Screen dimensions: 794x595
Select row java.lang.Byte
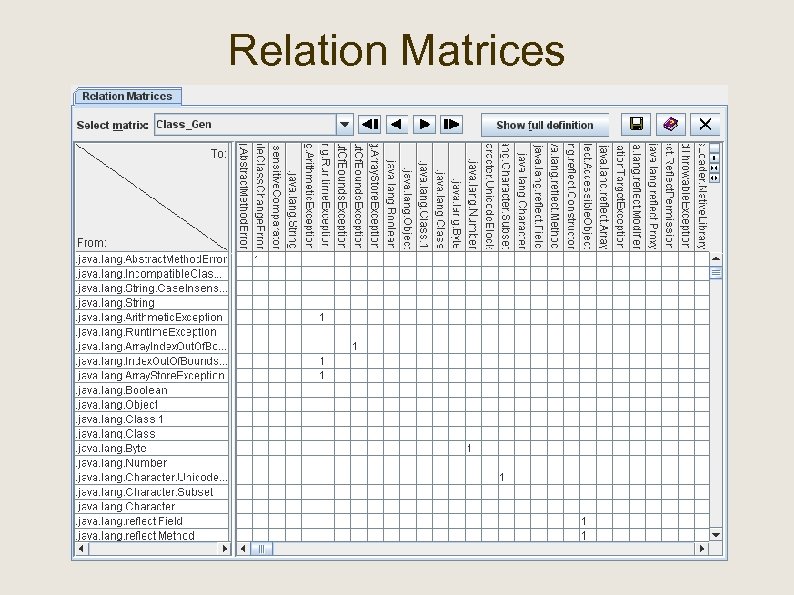[x=152, y=448]
